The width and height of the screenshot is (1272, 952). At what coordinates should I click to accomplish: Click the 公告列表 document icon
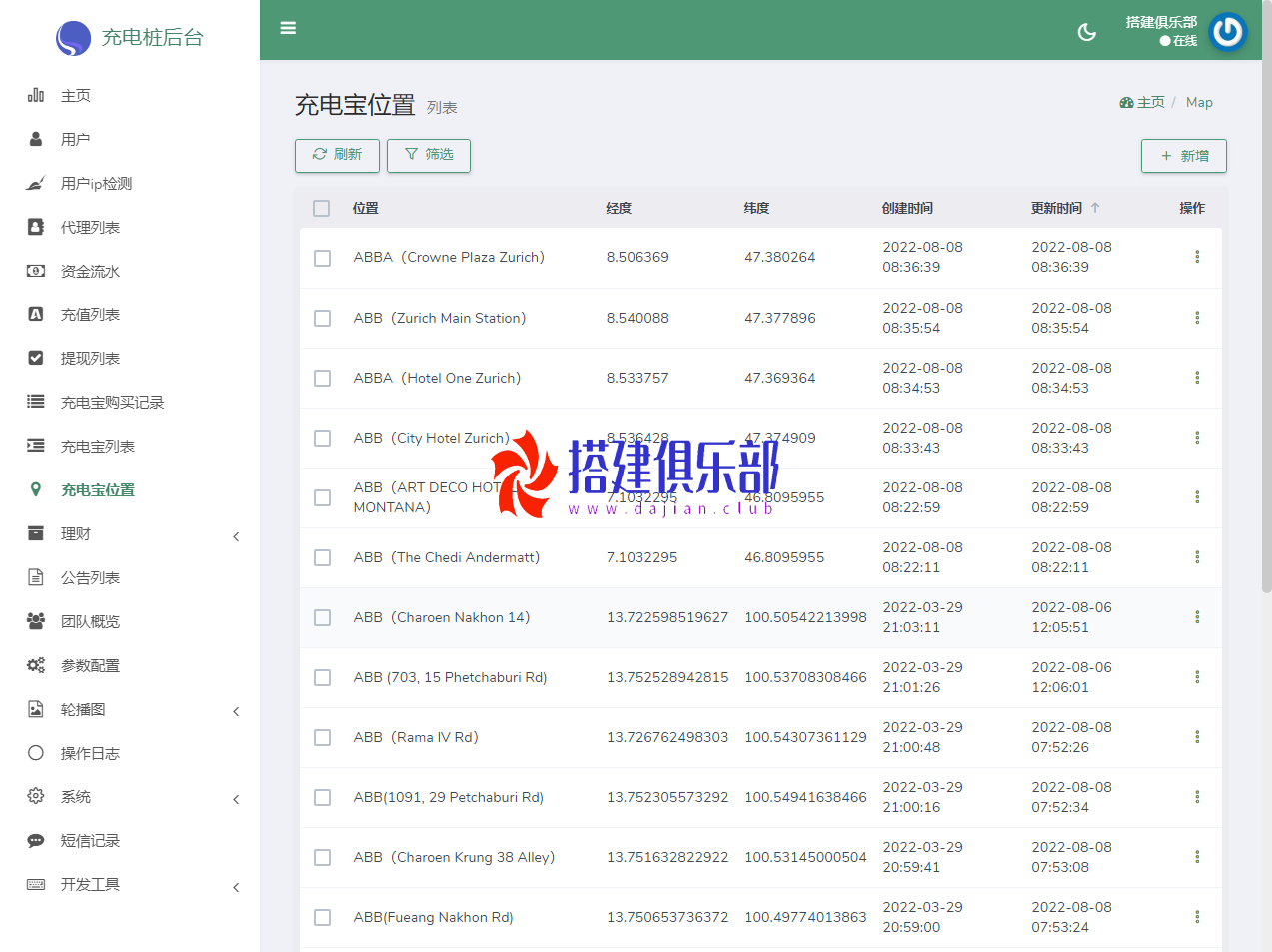(x=36, y=577)
